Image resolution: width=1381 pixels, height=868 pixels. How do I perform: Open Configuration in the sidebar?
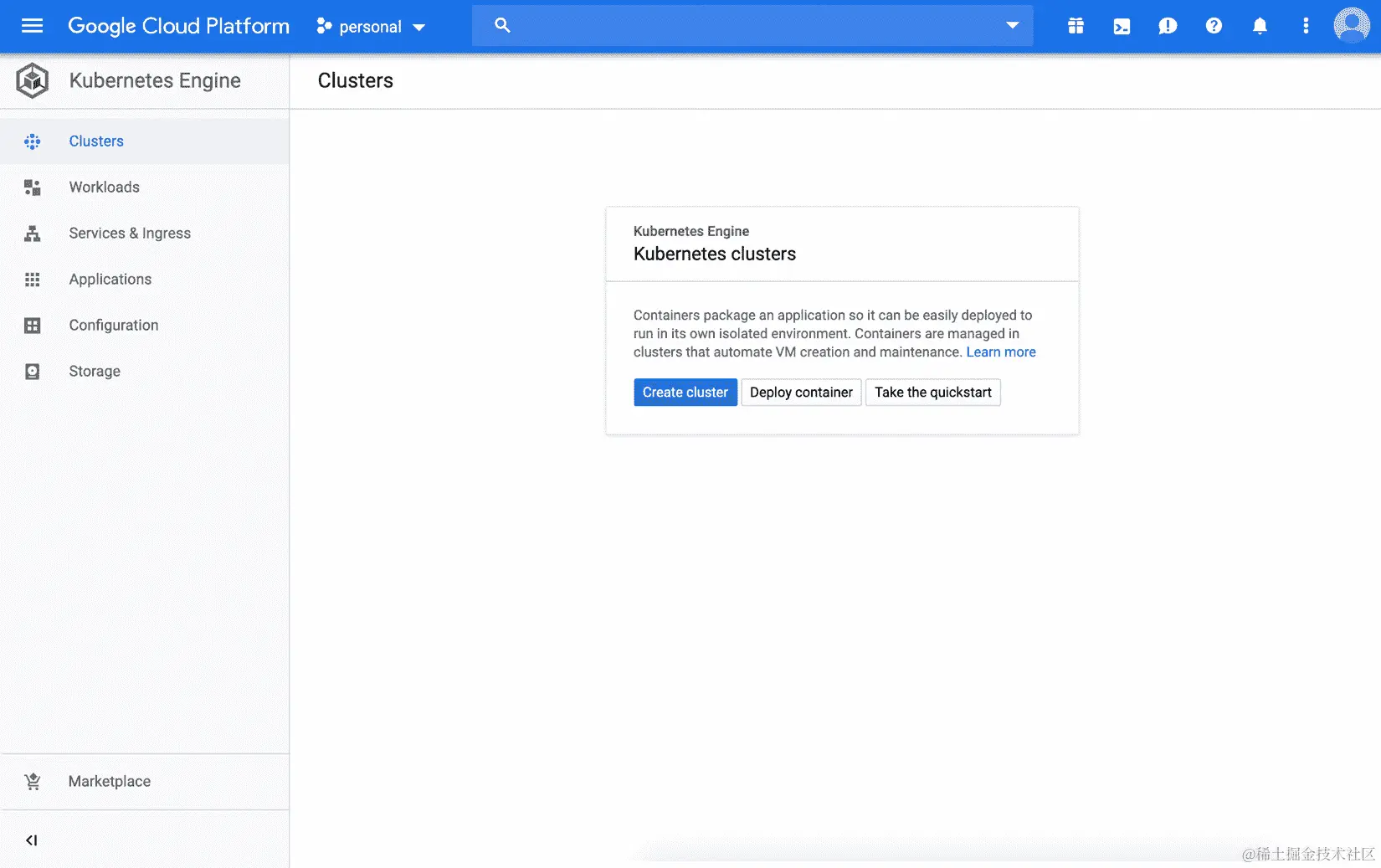pos(145,326)
